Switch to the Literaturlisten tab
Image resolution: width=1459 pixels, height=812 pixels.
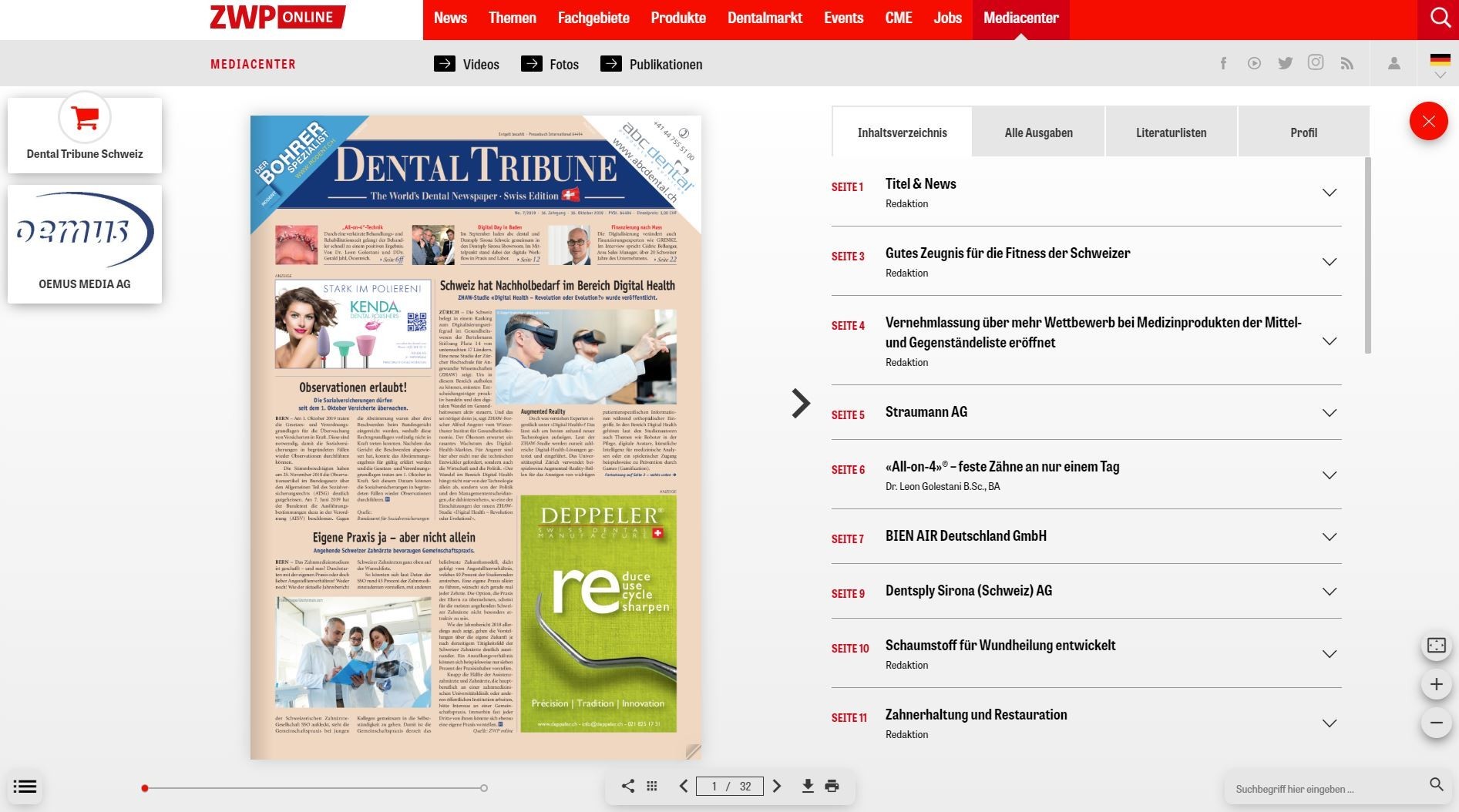coord(1171,133)
